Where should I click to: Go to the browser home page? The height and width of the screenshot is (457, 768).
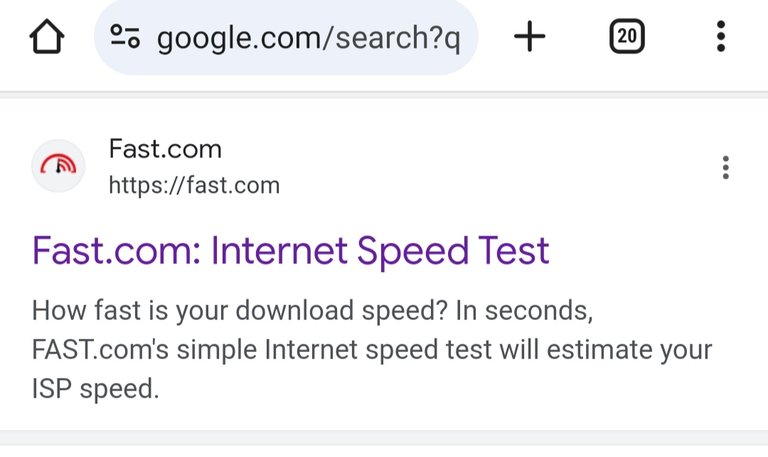47,36
